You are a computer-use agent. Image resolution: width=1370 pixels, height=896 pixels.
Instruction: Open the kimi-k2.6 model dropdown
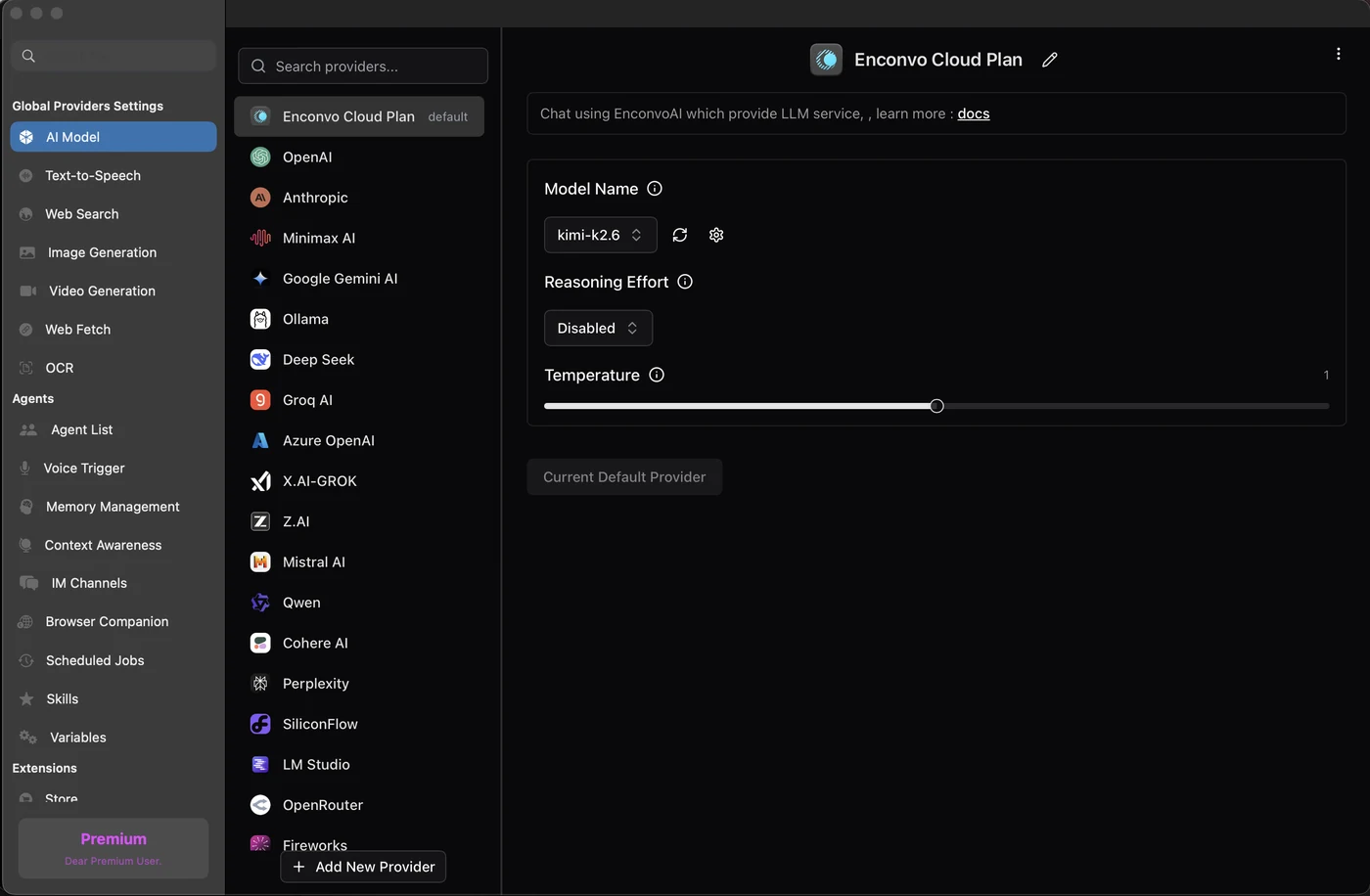tap(600, 235)
